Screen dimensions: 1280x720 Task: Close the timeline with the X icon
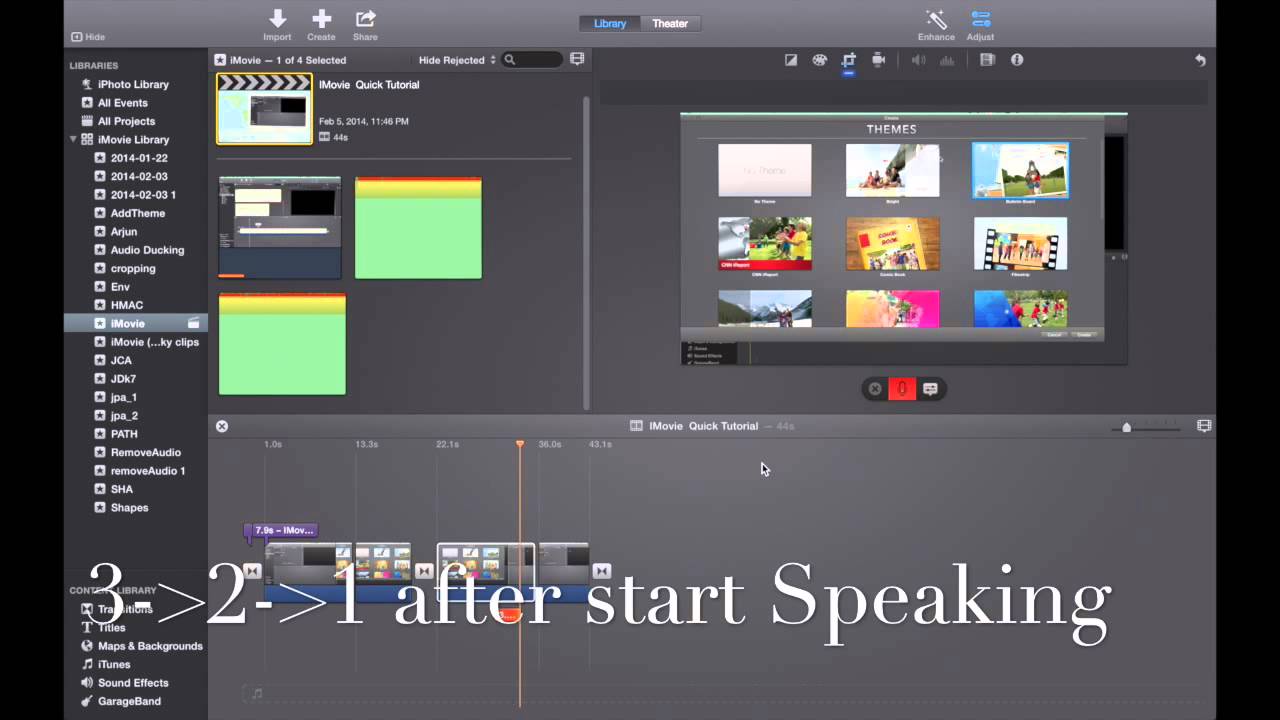pos(222,426)
